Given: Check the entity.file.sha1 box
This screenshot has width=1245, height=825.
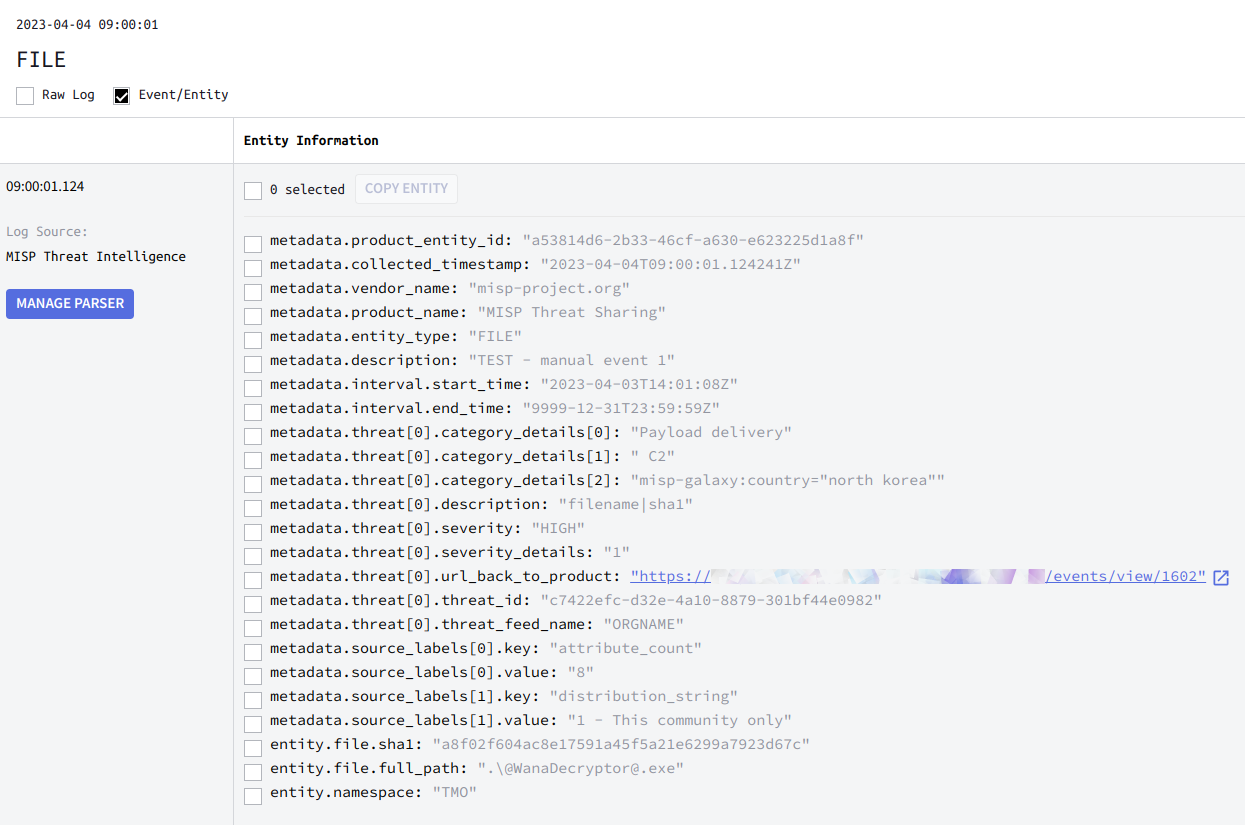Looking at the screenshot, I should [x=253, y=748].
